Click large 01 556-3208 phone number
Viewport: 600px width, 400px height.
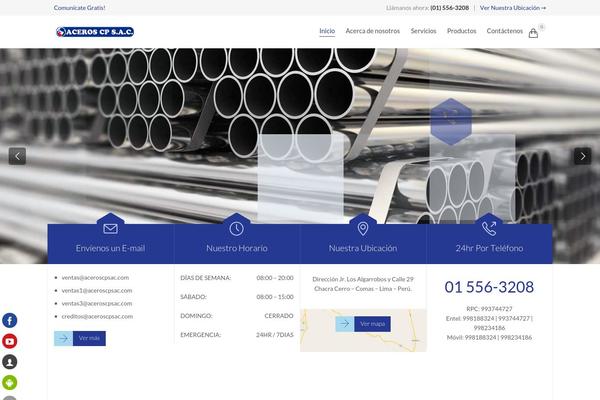click(489, 287)
